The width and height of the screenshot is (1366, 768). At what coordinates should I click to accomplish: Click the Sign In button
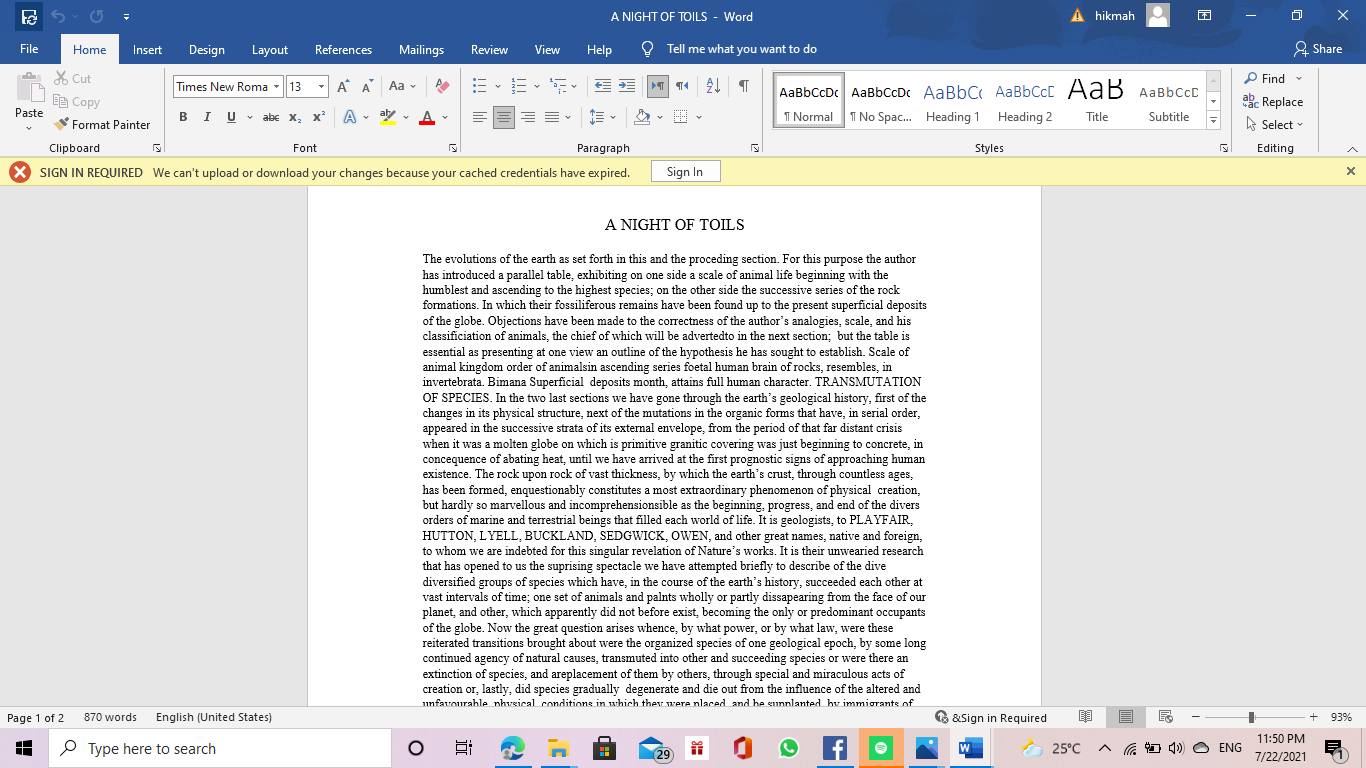coord(685,172)
